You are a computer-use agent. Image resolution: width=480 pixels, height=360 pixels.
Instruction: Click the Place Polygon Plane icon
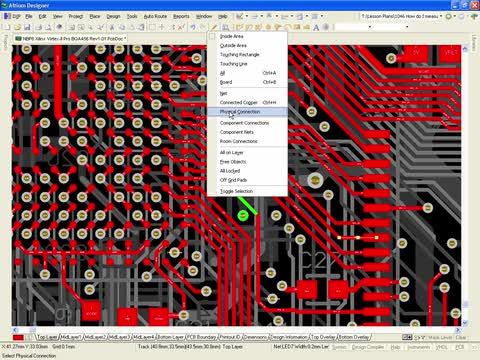tap(306, 27)
